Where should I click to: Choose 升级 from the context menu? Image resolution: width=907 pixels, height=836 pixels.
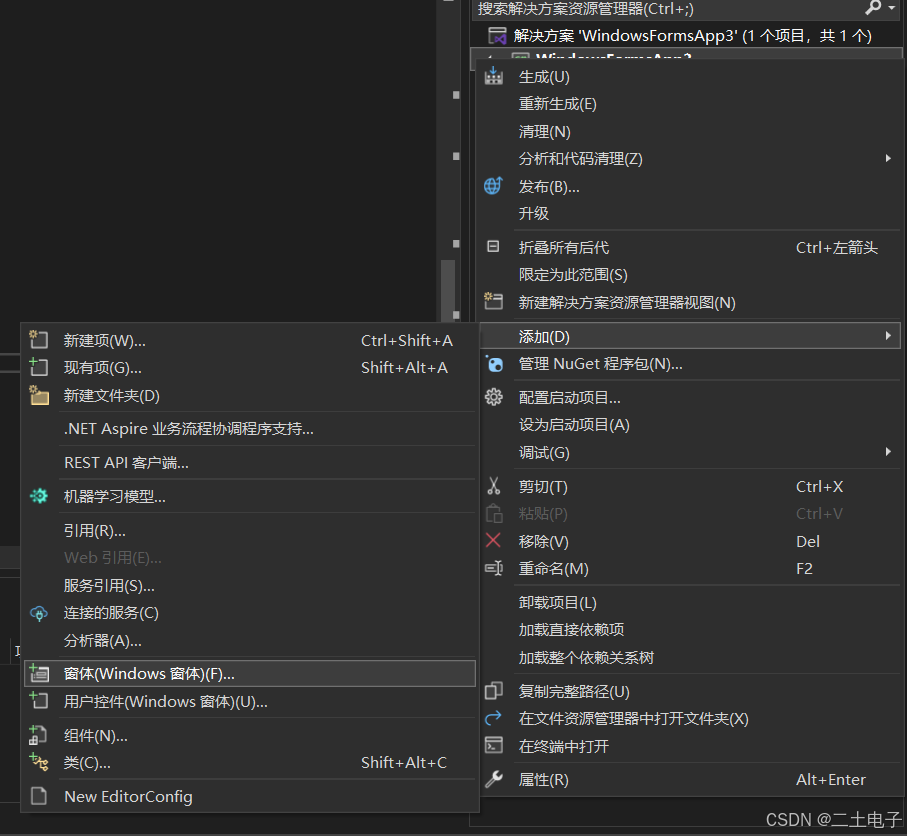[x=690, y=213]
